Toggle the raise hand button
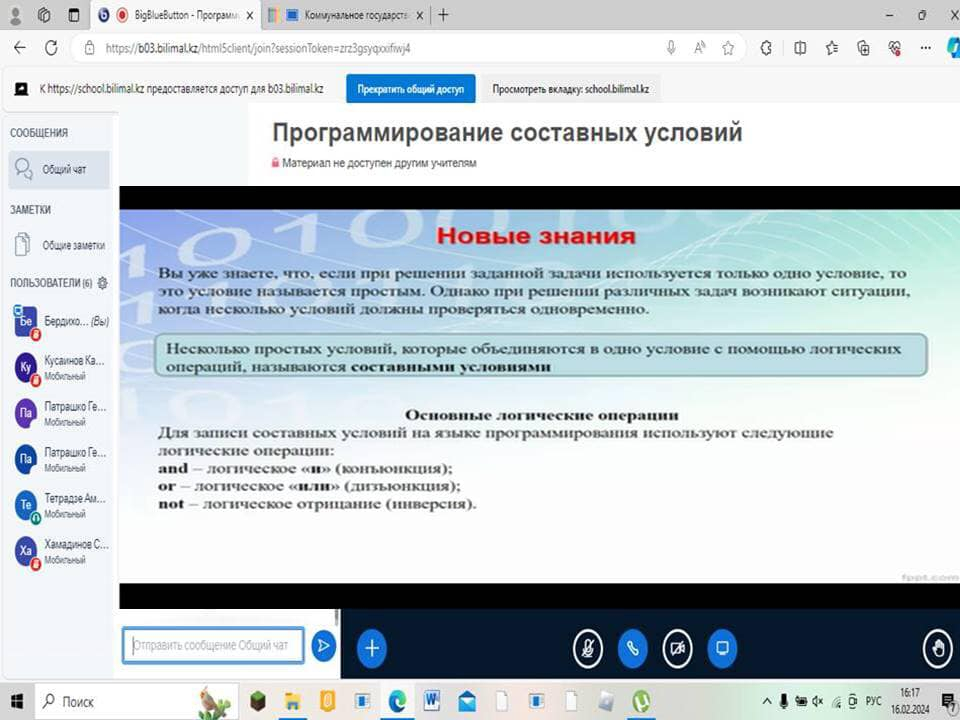This screenshot has height=720, width=960. tap(937, 649)
